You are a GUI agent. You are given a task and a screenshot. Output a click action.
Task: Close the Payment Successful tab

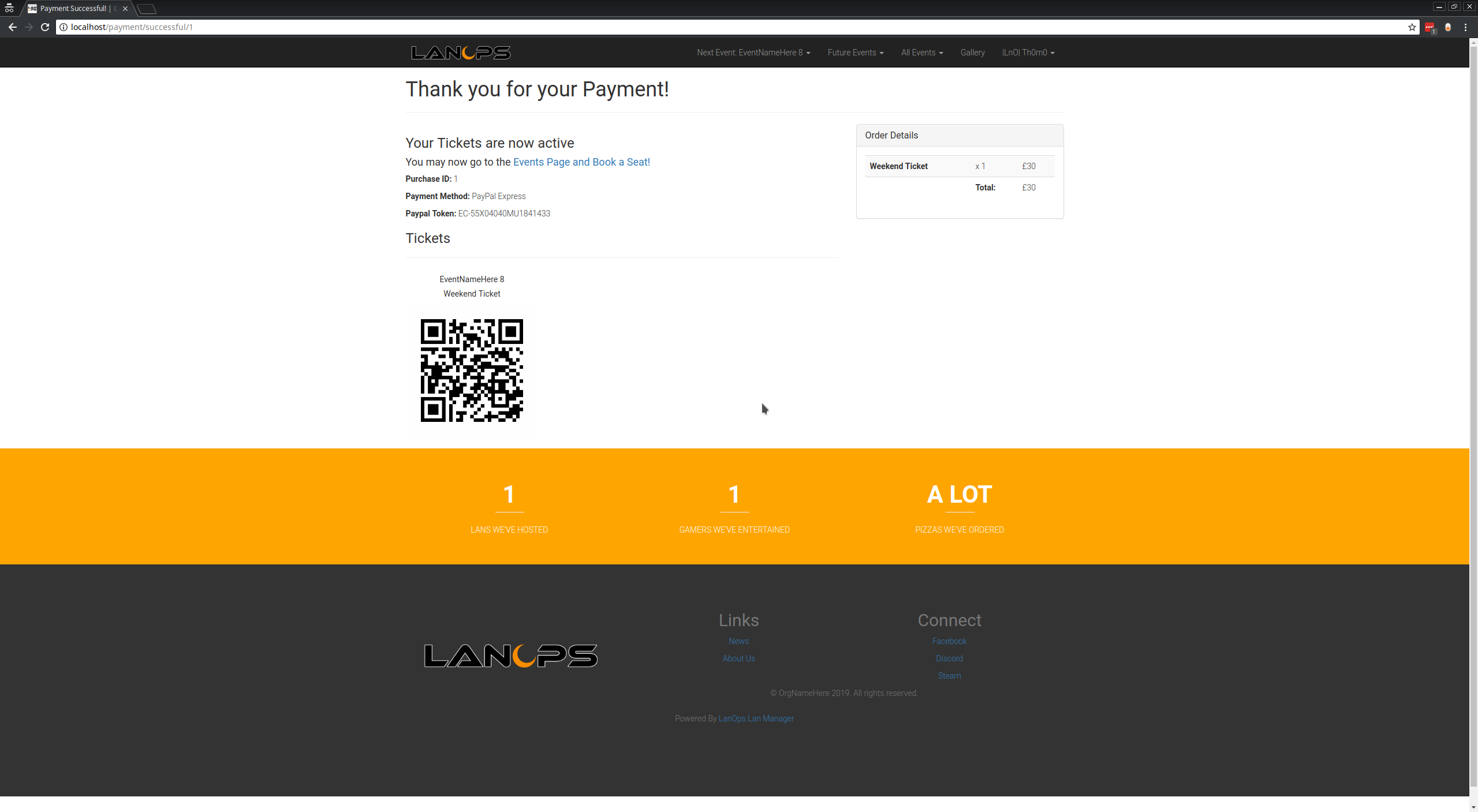(125, 9)
